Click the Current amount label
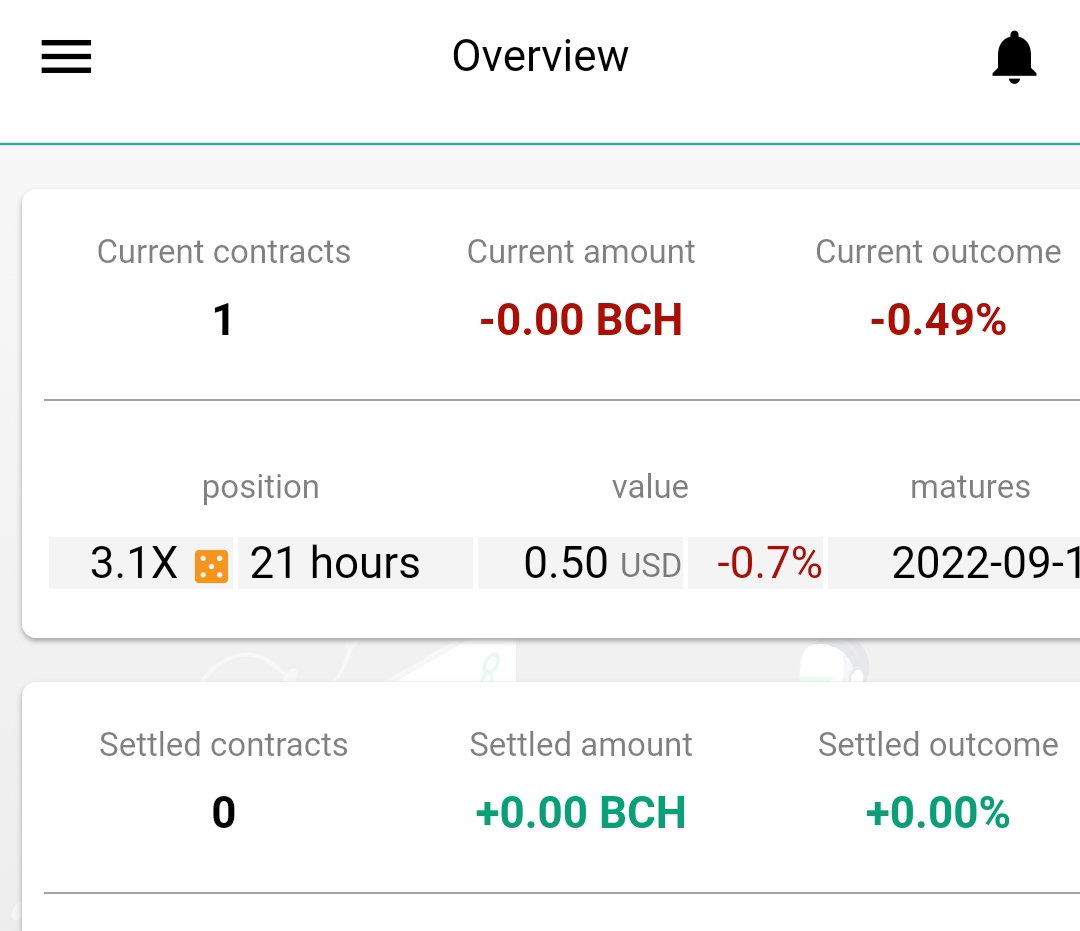The image size is (1080, 931). tap(581, 252)
